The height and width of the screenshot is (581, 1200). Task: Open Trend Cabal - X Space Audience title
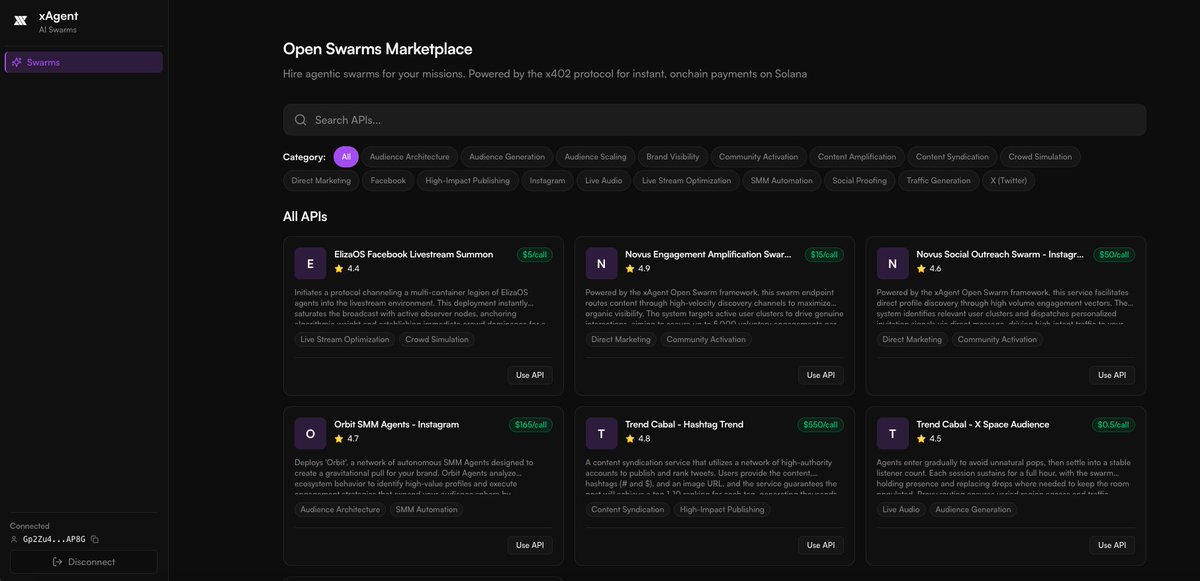pos(983,424)
